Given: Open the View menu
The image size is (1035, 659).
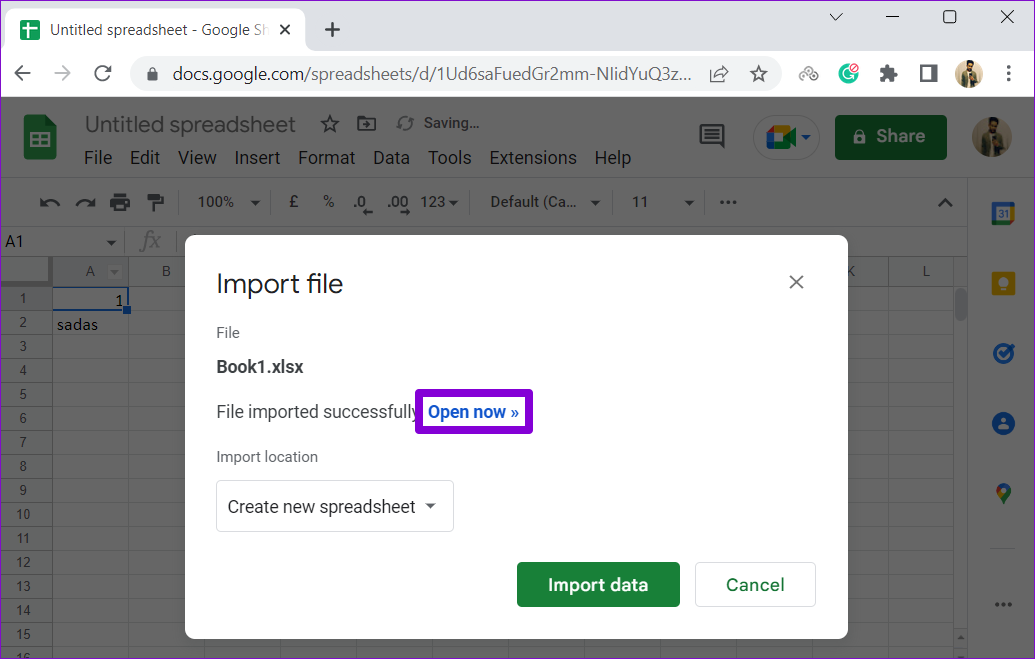Looking at the screenshot, I should point(197,158).
